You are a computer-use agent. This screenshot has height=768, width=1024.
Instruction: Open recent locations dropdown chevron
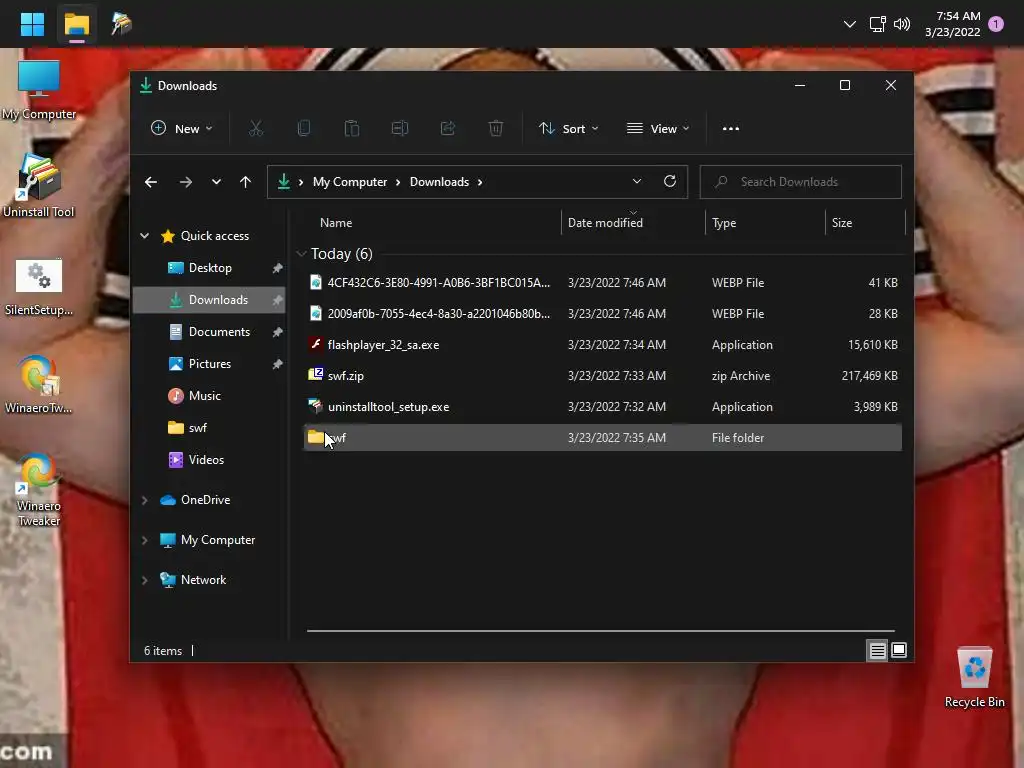click(216, 182)
